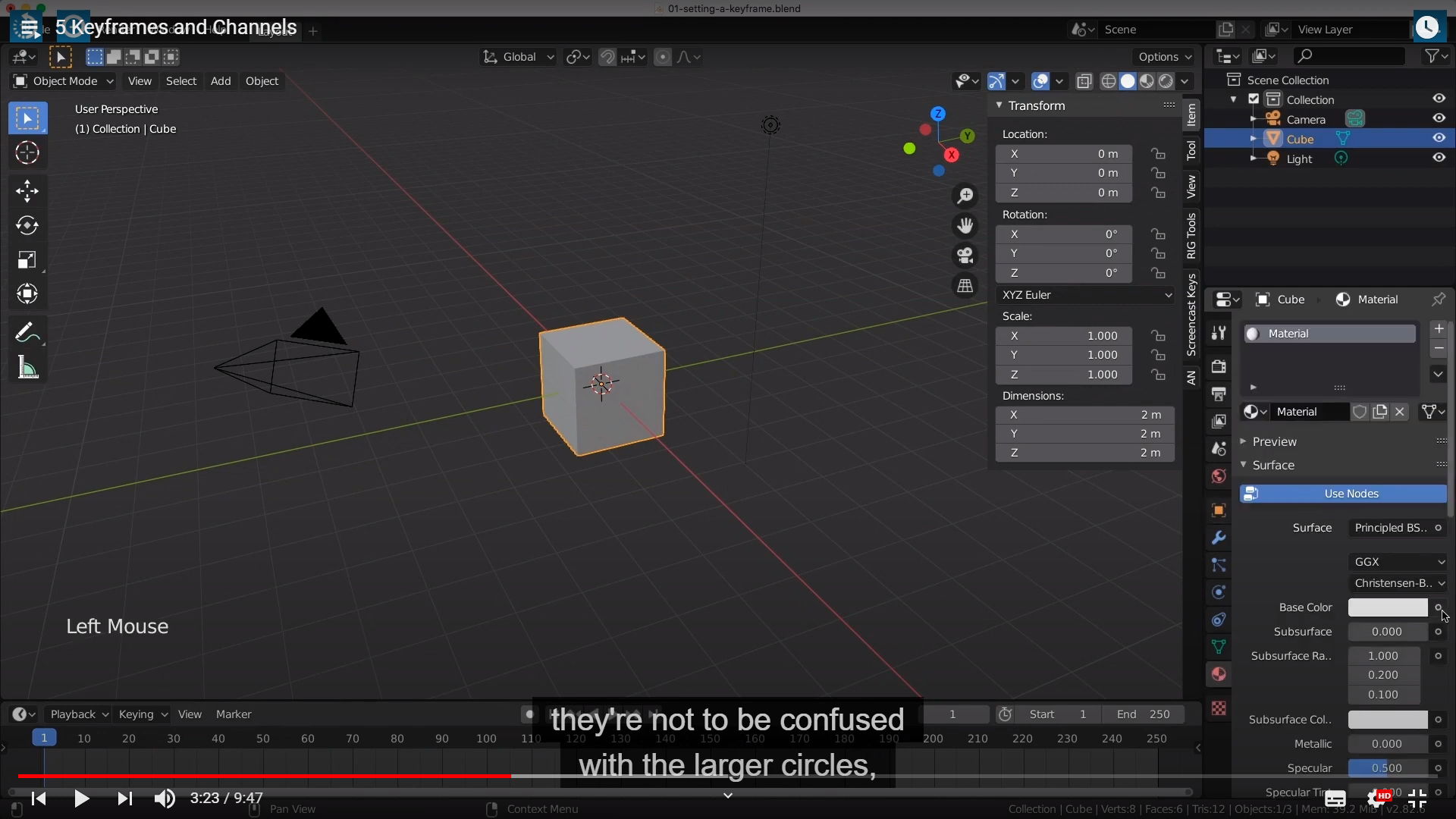Click the Base Color swatch

point(1387,607)
